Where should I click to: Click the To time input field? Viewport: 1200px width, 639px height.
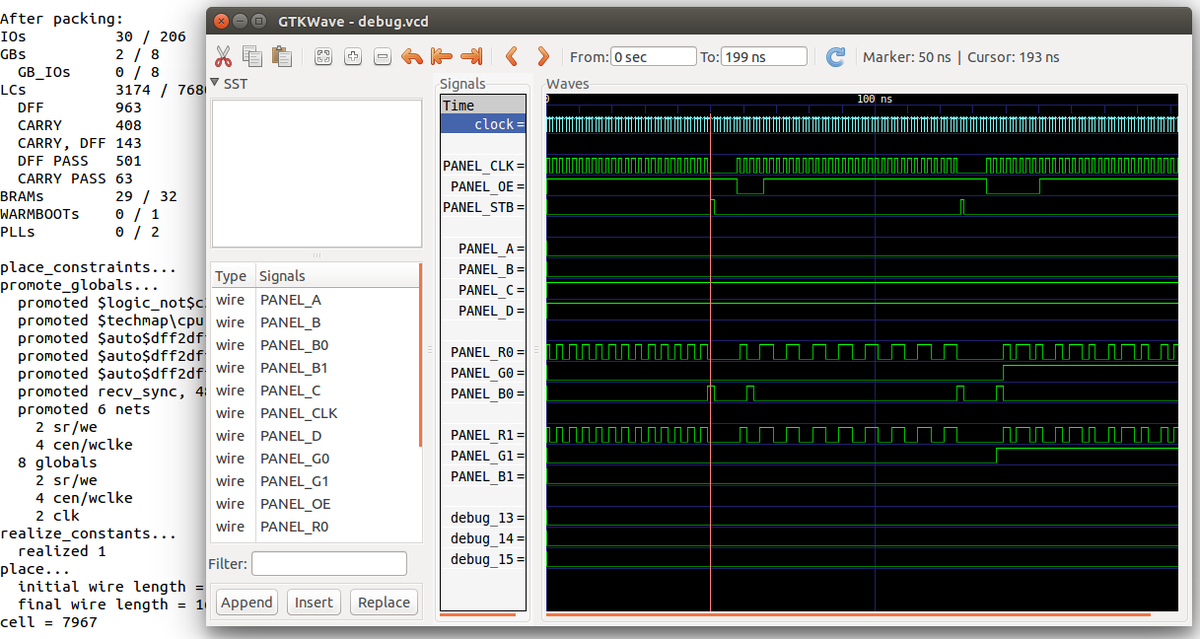764,57
